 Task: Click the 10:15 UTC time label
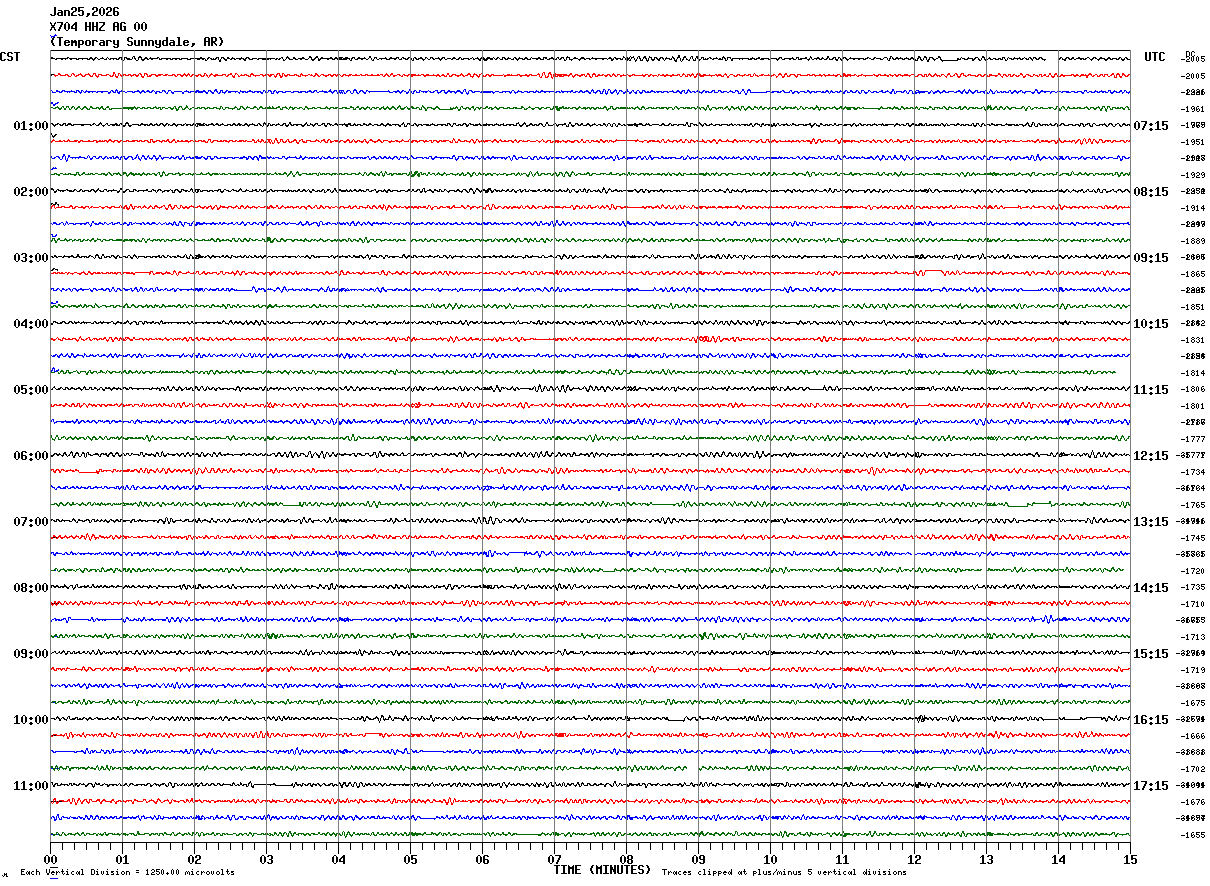(x=1150, y=324)
